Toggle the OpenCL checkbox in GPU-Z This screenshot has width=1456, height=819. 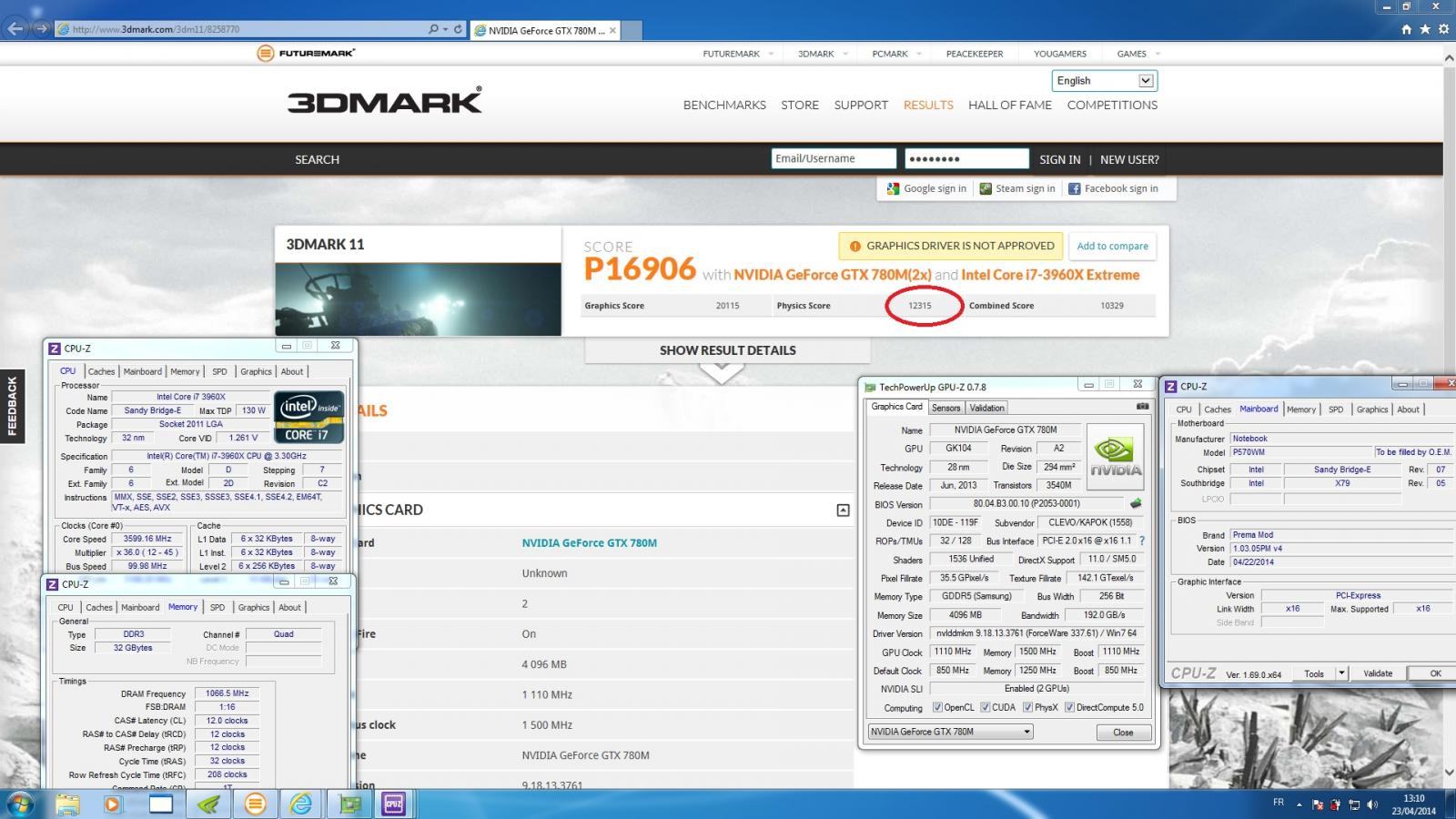937,707
